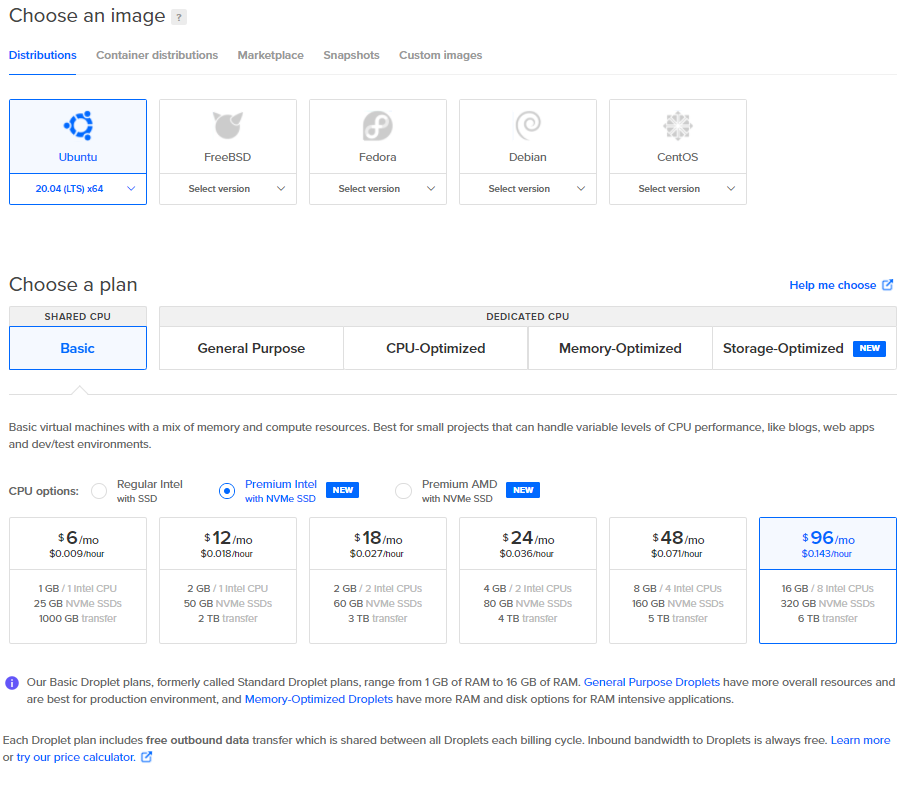Image resolution: width=902 pixels, height=809 pixels.
Task: Click NEW badge next to Premium Intel
Action: [x=343, y=490]
